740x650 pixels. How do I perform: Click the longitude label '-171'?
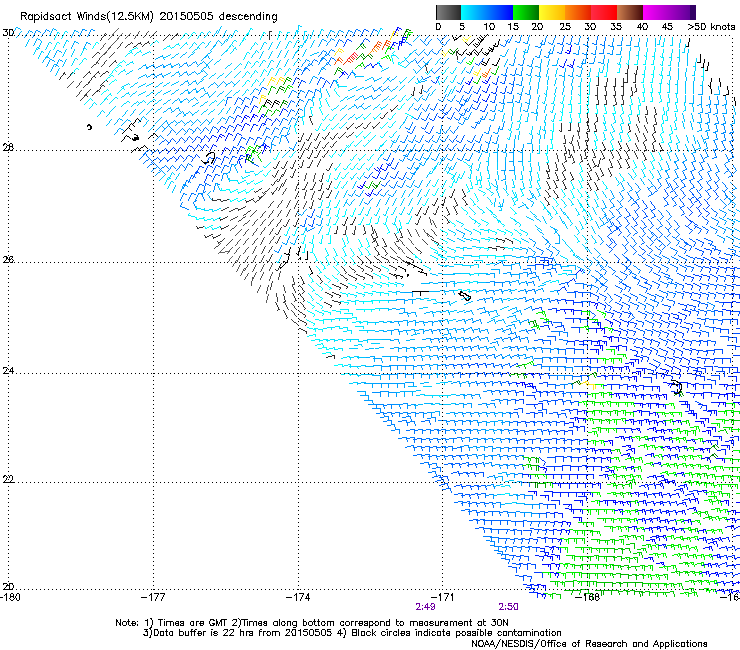[443, 597]
